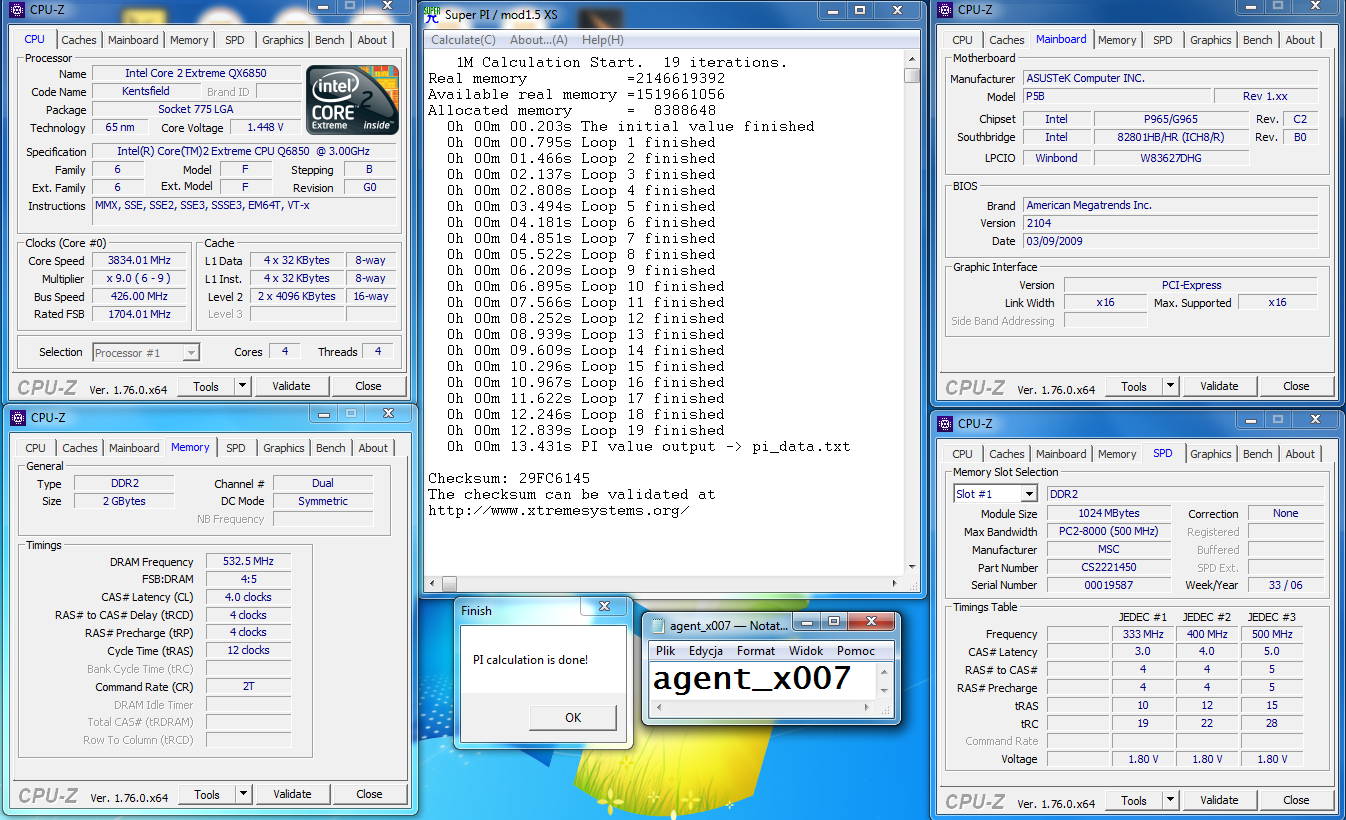Click the 13.431s PI value output line
This screenshot has height=820, width=1346.
(x=648, y=446)
